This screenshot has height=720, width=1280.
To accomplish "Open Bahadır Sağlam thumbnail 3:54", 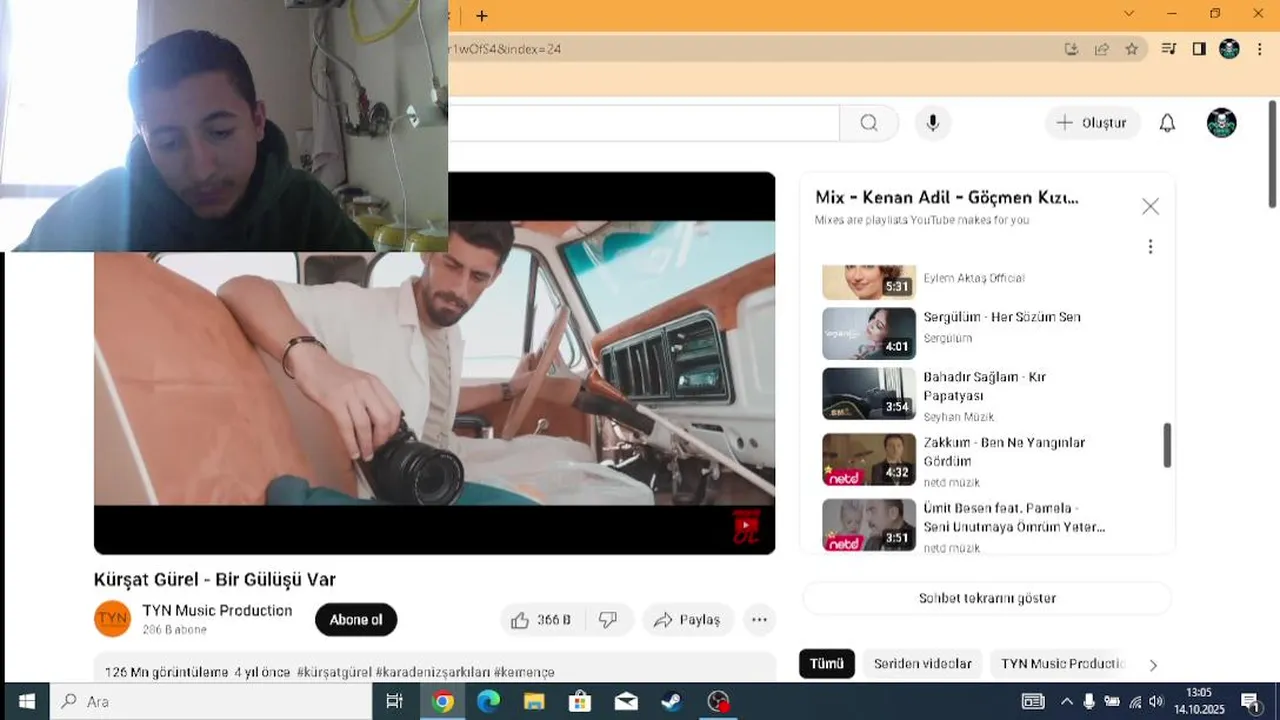I will pos(869,394).
